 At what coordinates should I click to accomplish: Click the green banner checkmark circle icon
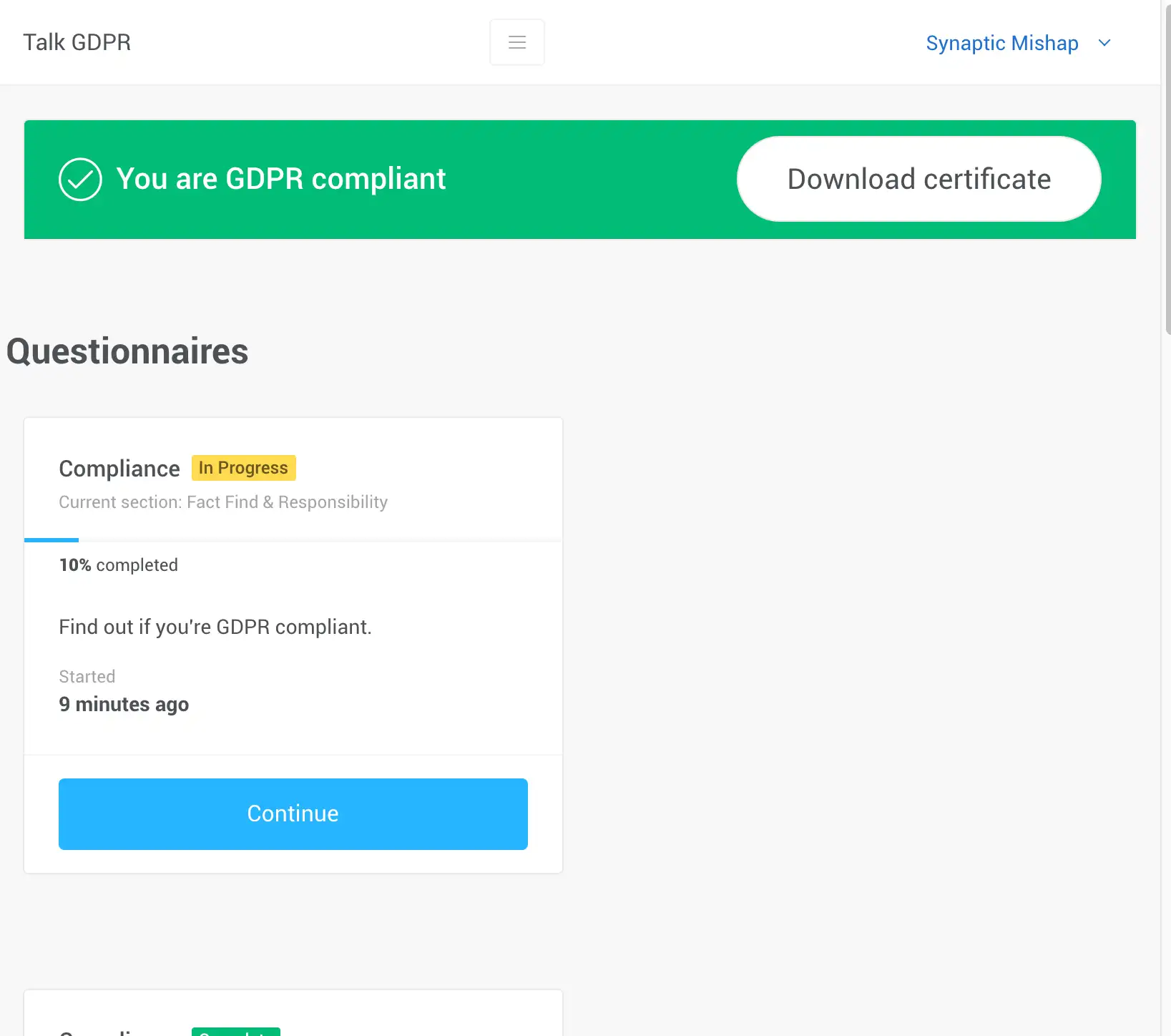pyautogui.click(x=80, y=179)
